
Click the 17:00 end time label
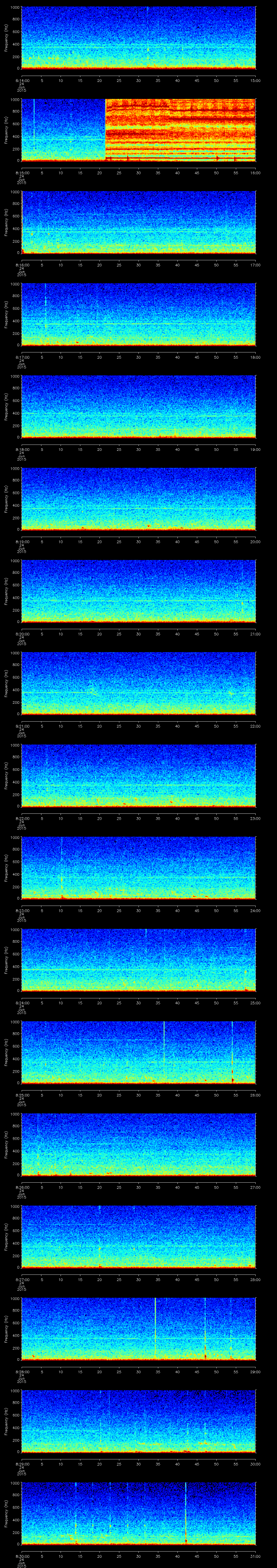tap(256, 265)
